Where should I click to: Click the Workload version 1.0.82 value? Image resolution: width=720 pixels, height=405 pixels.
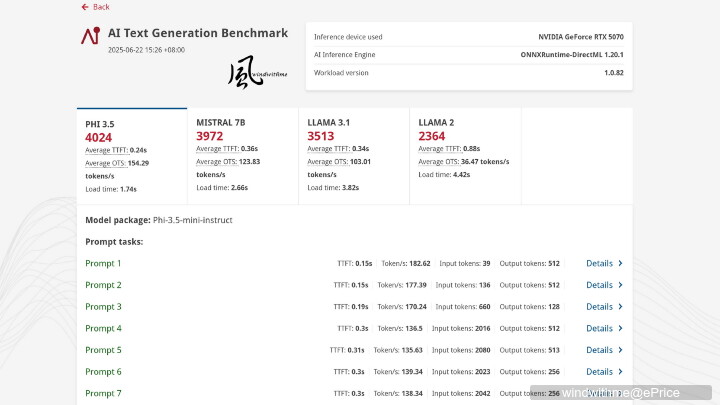coord(614,73)
